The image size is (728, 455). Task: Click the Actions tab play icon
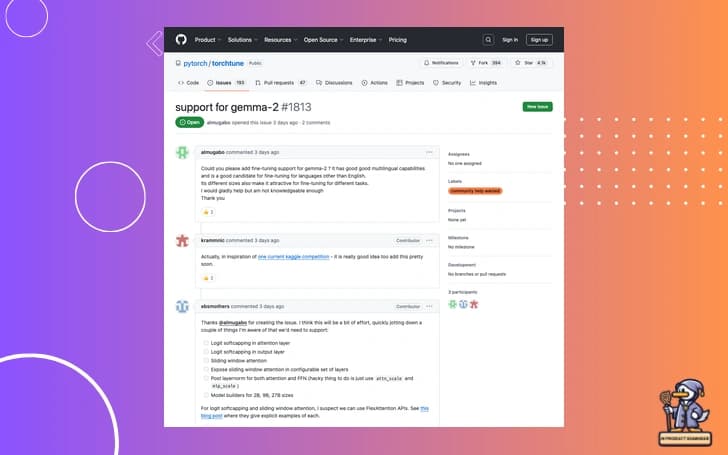tap(364, 83)
